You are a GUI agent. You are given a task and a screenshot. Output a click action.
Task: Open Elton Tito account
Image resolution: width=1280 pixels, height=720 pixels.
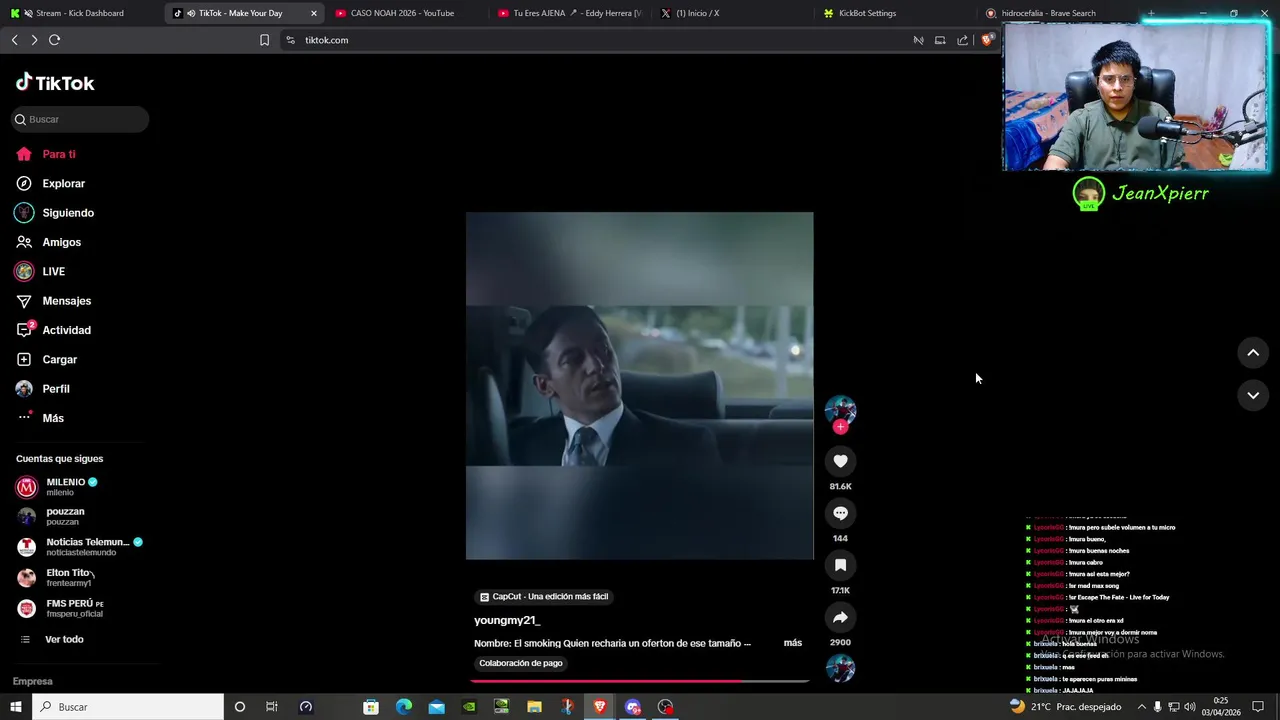(x=57, y=577)
